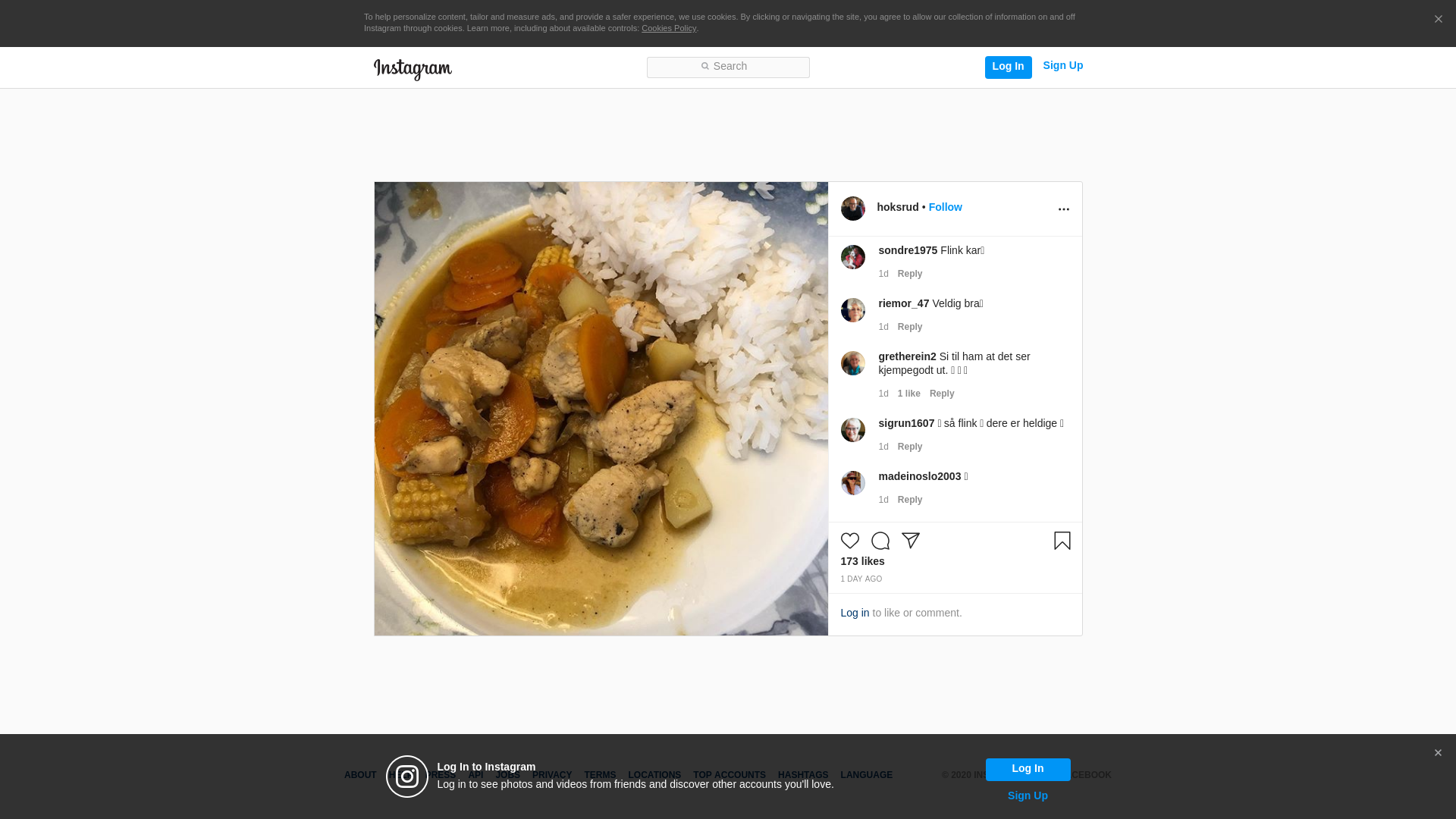The width and height of the screenshot is (1456, 819).
Task: Open sigrun1607 username link
Action: tap(906, 423)
